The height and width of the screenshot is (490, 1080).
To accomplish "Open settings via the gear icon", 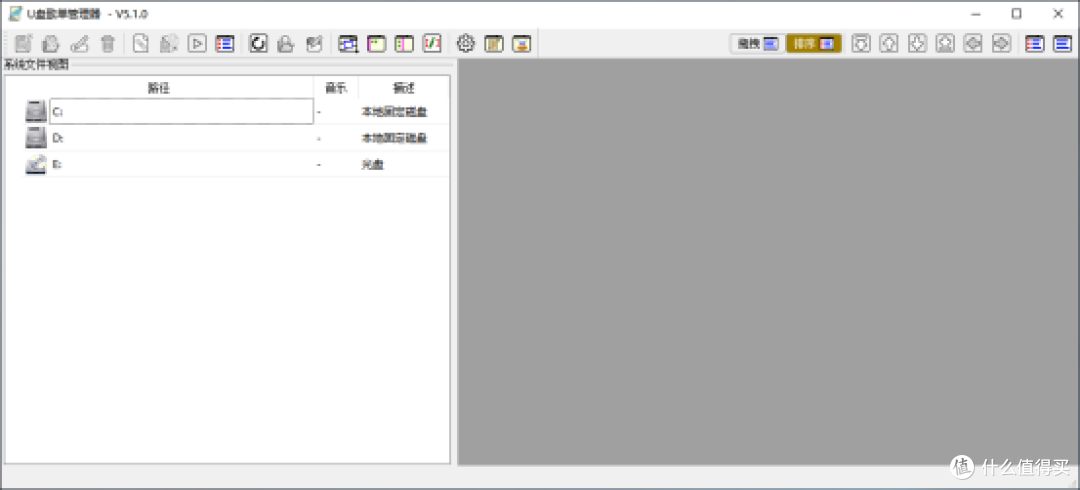I will click(466, 44).
